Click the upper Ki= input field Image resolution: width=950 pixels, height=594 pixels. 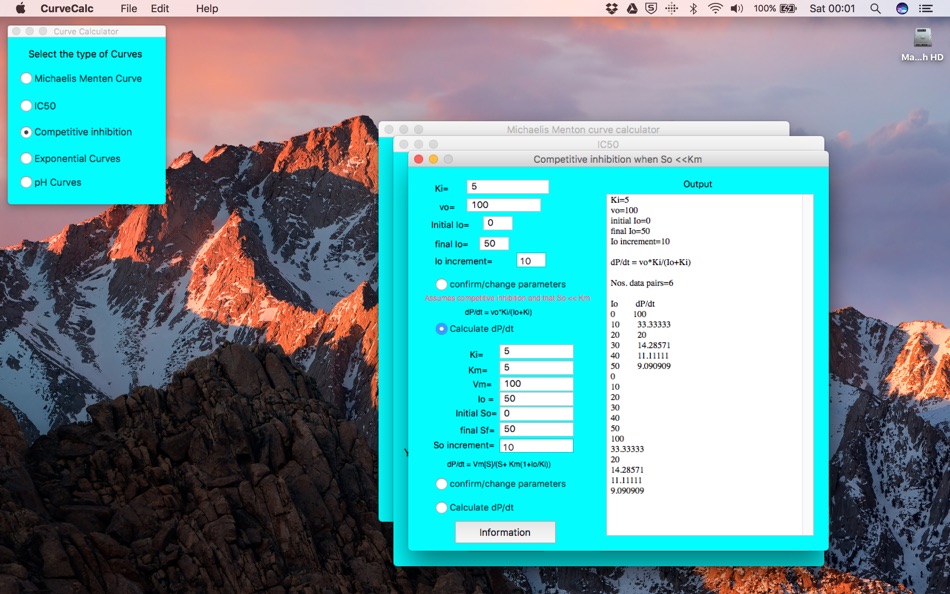pyautogui.click(x=508, y=187)
